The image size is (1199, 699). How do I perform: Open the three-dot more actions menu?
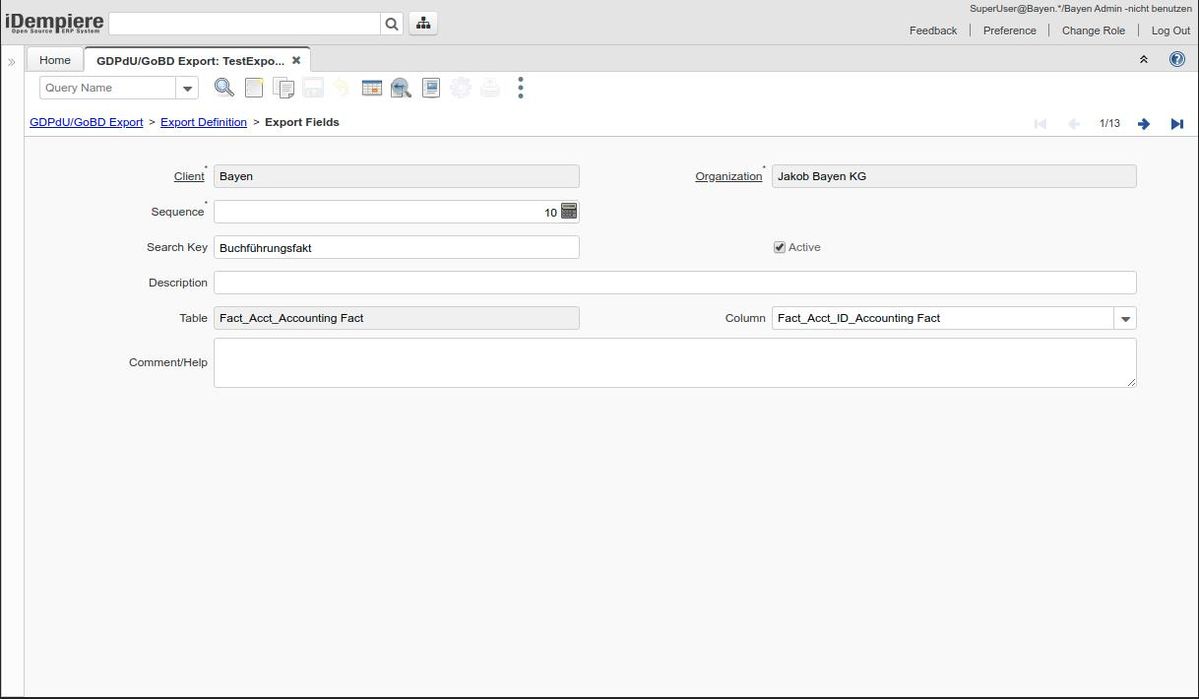point(520,88)
